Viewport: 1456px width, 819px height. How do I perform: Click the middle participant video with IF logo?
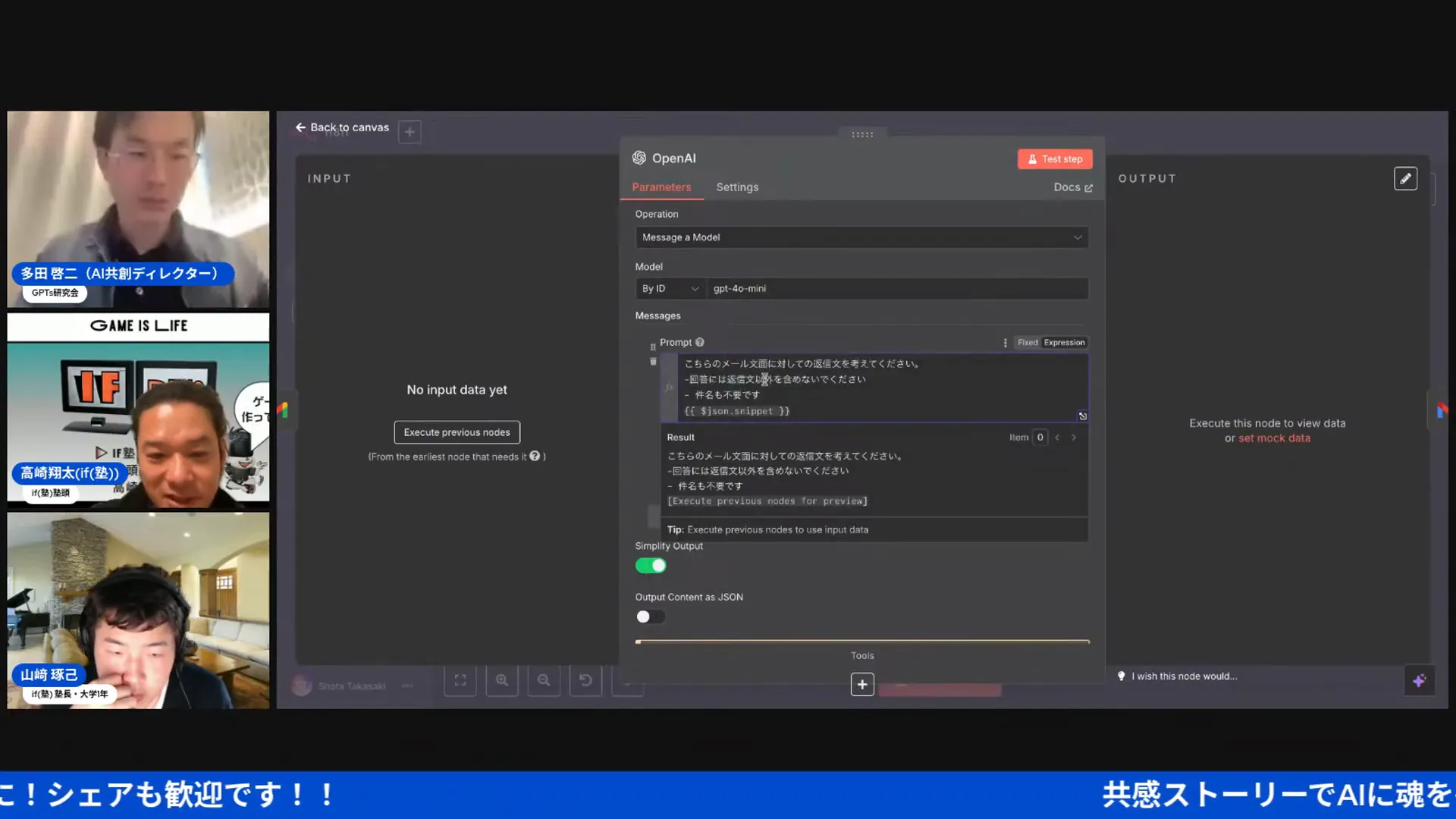click(138, 410)
